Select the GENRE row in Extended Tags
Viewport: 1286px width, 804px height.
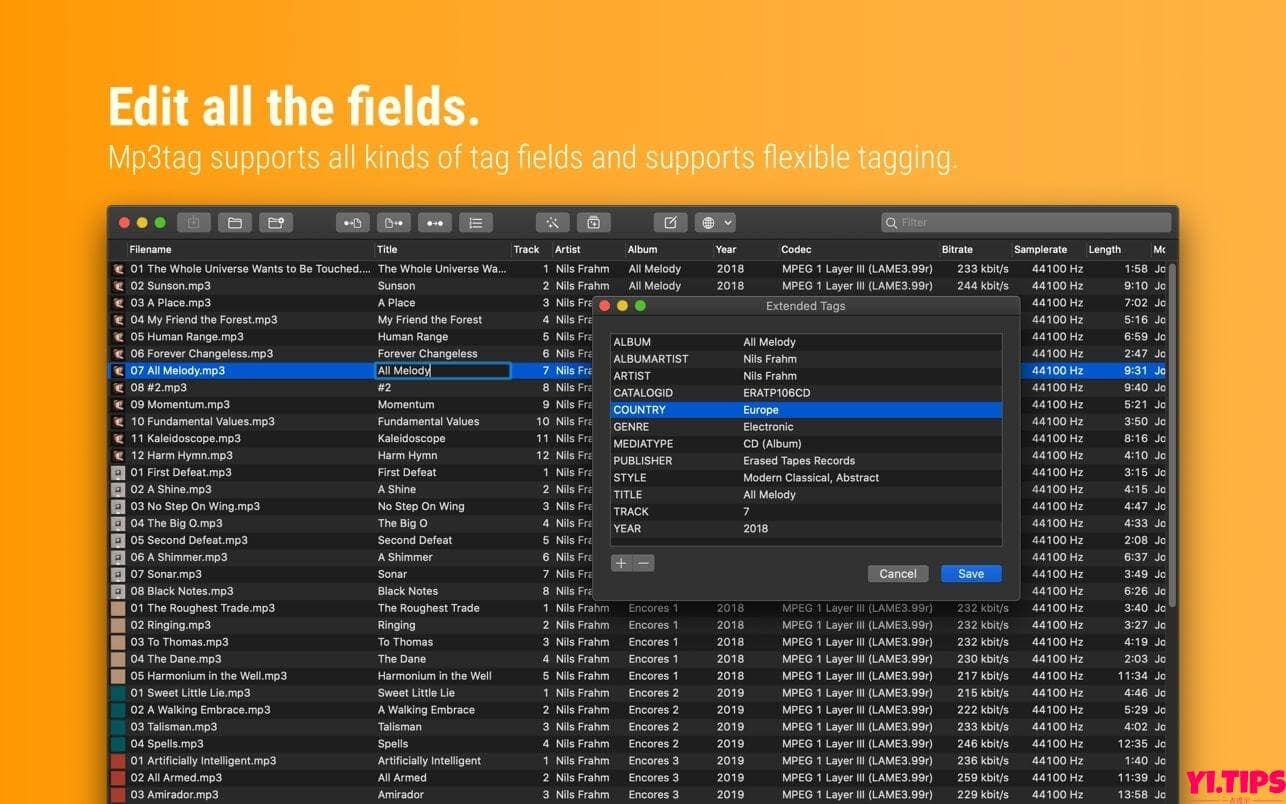pyautogui.click(x=805, y=427)
